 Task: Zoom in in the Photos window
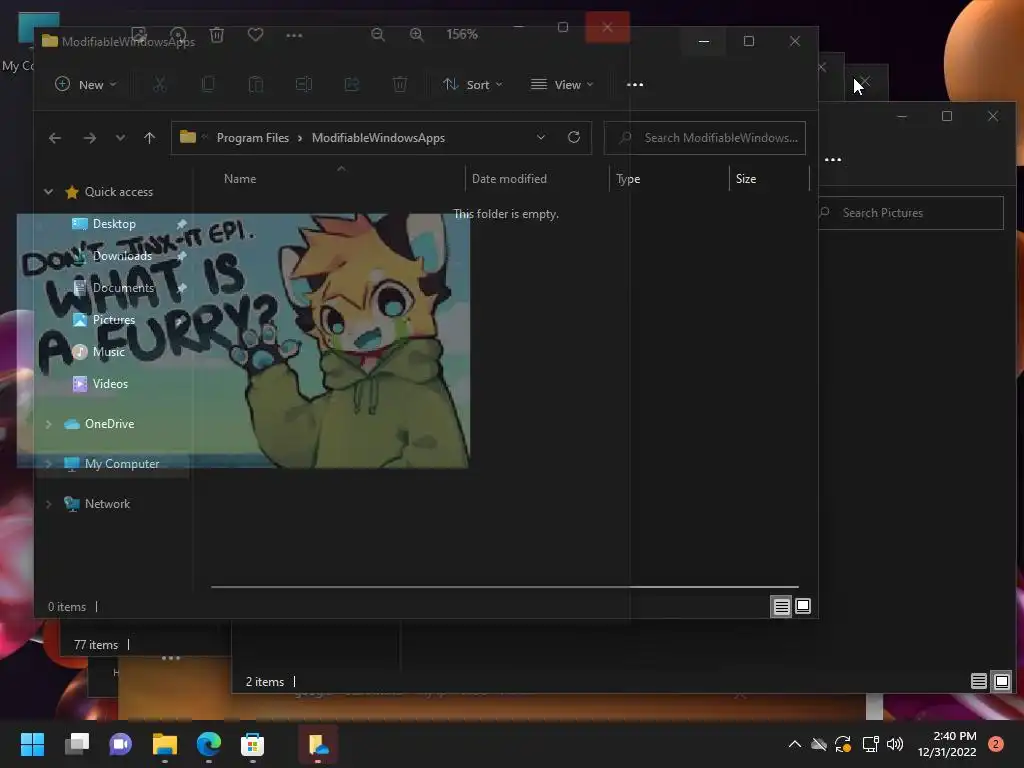click(x=417, y=34)
